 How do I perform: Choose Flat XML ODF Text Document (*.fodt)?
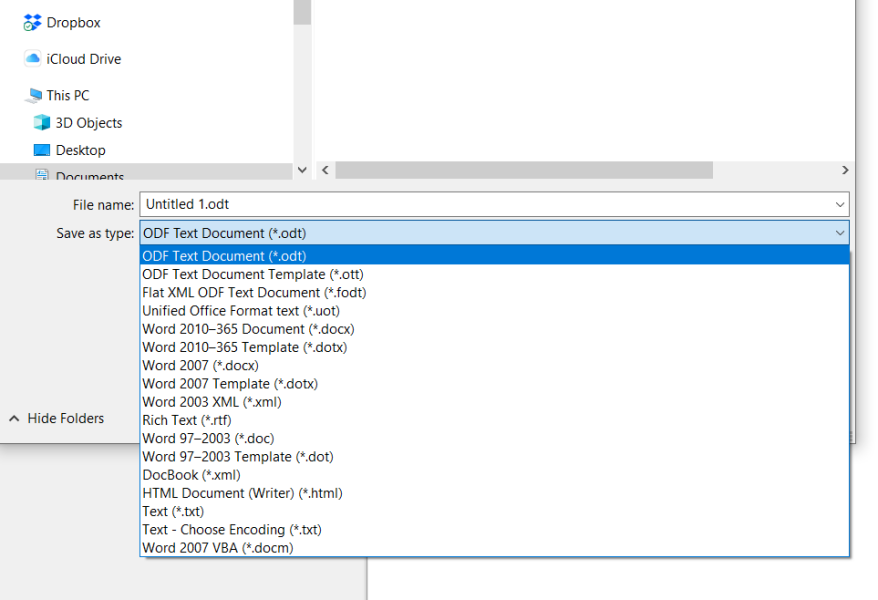494,292
